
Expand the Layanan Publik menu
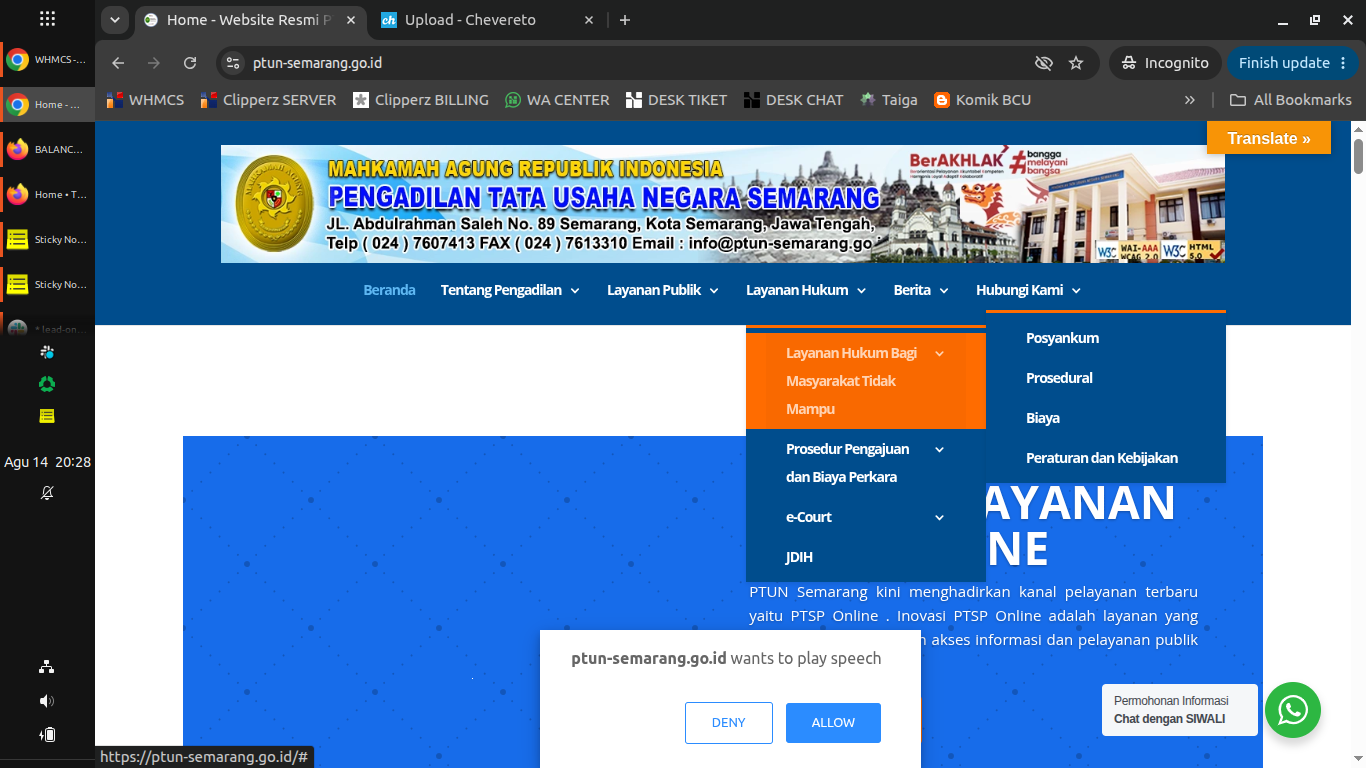663,290
